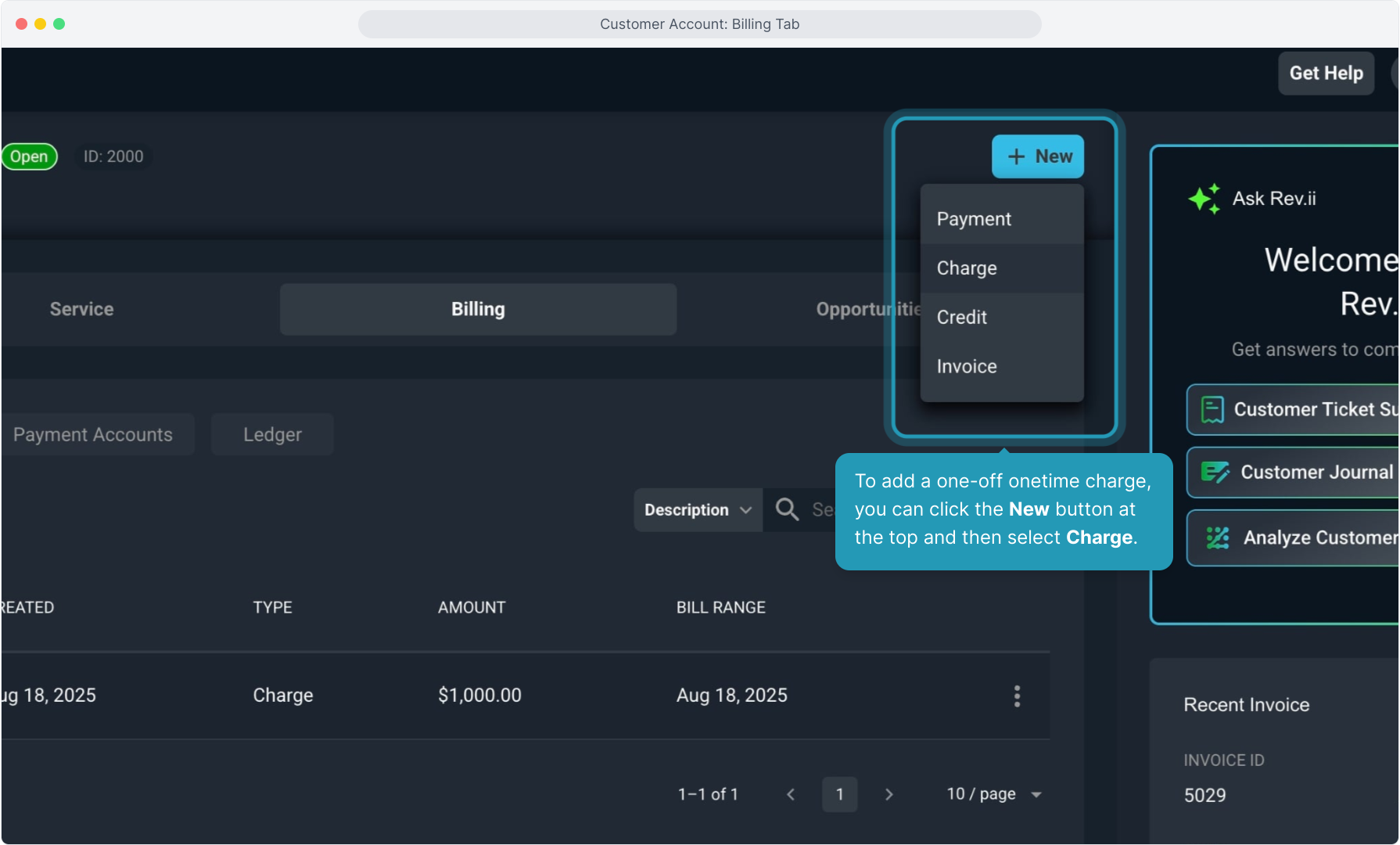
Task: Open the Ledger sub-tab
Action: pyautogui.click(x=272, y=435)
